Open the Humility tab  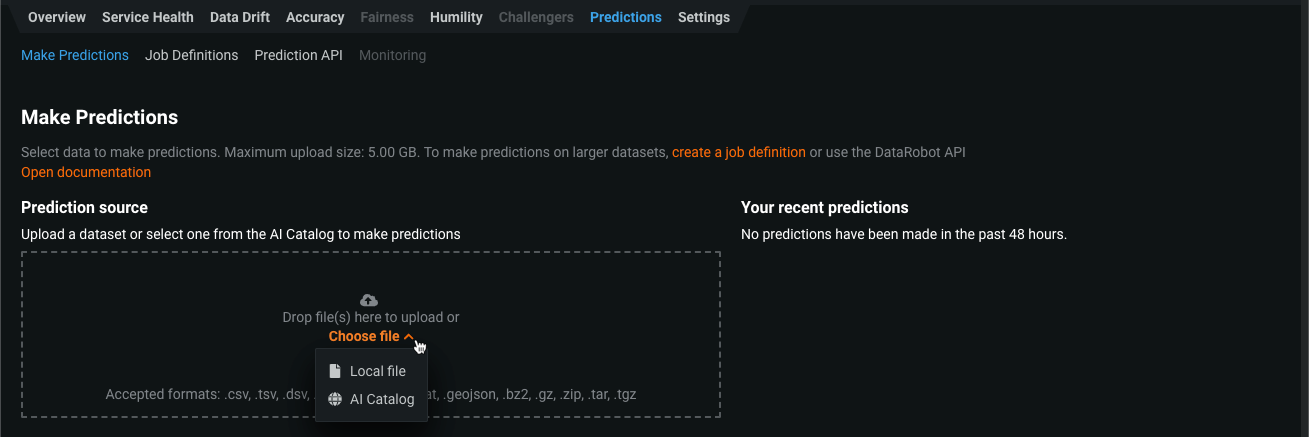(456, 17)
